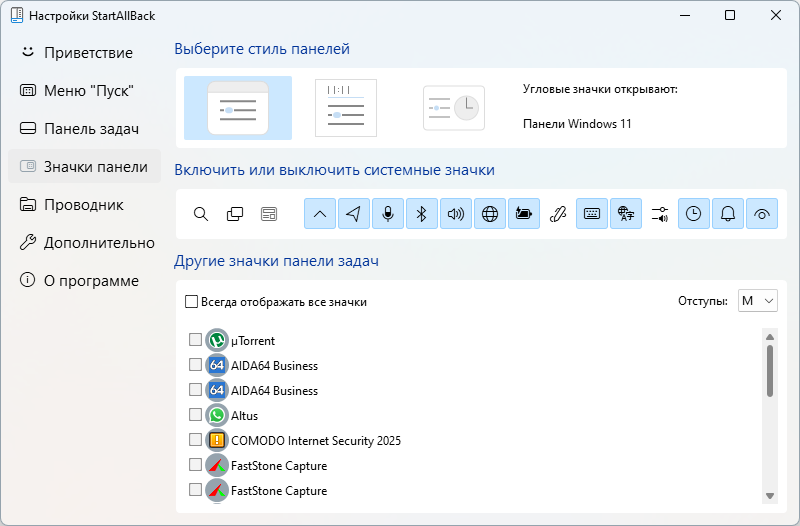Select the clock-style panel thumbnail
This screenshot has height=526, width=800.
pos(454,108)
